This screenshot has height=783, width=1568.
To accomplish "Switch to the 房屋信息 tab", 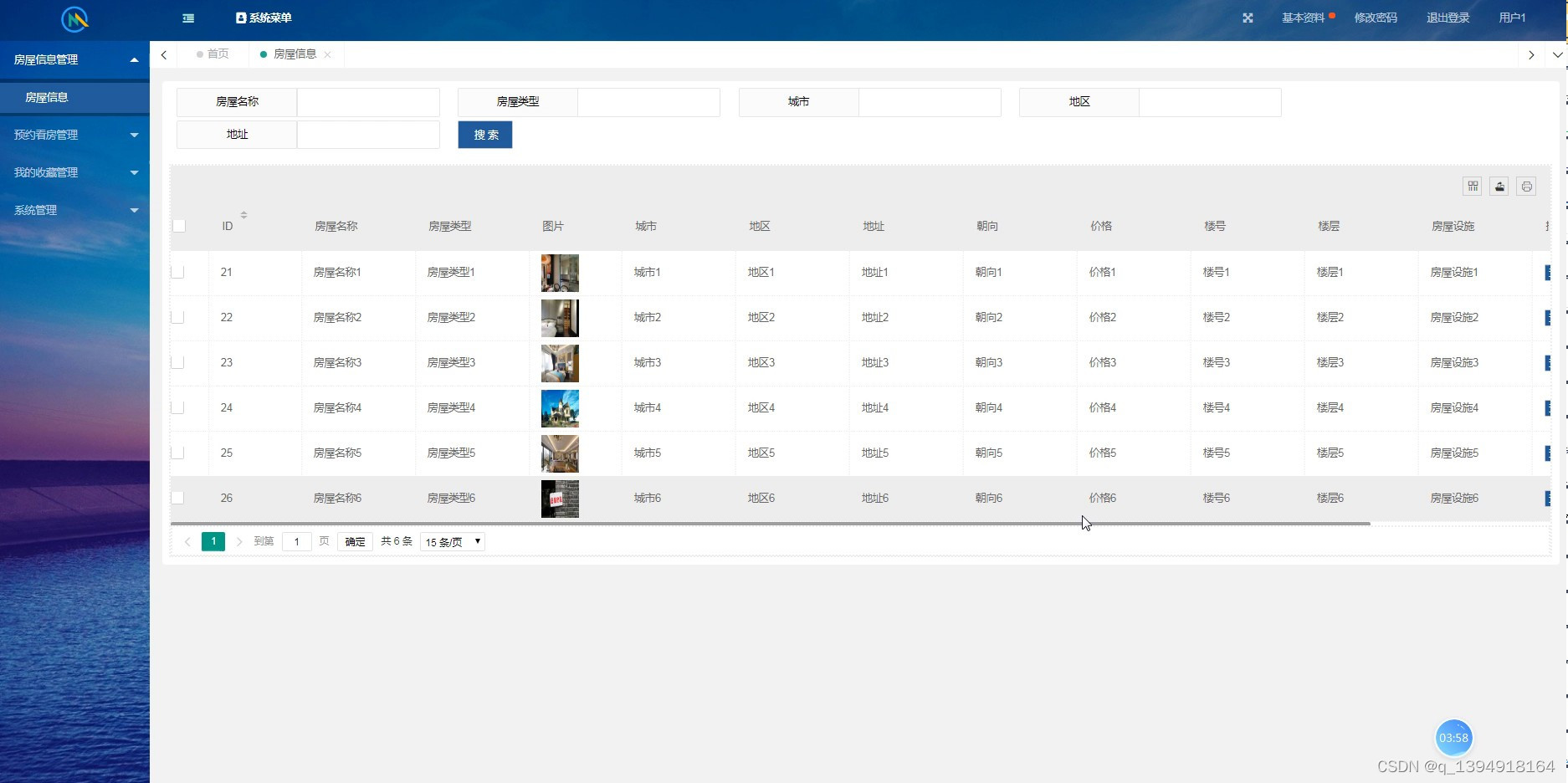I will pos(295,54).
